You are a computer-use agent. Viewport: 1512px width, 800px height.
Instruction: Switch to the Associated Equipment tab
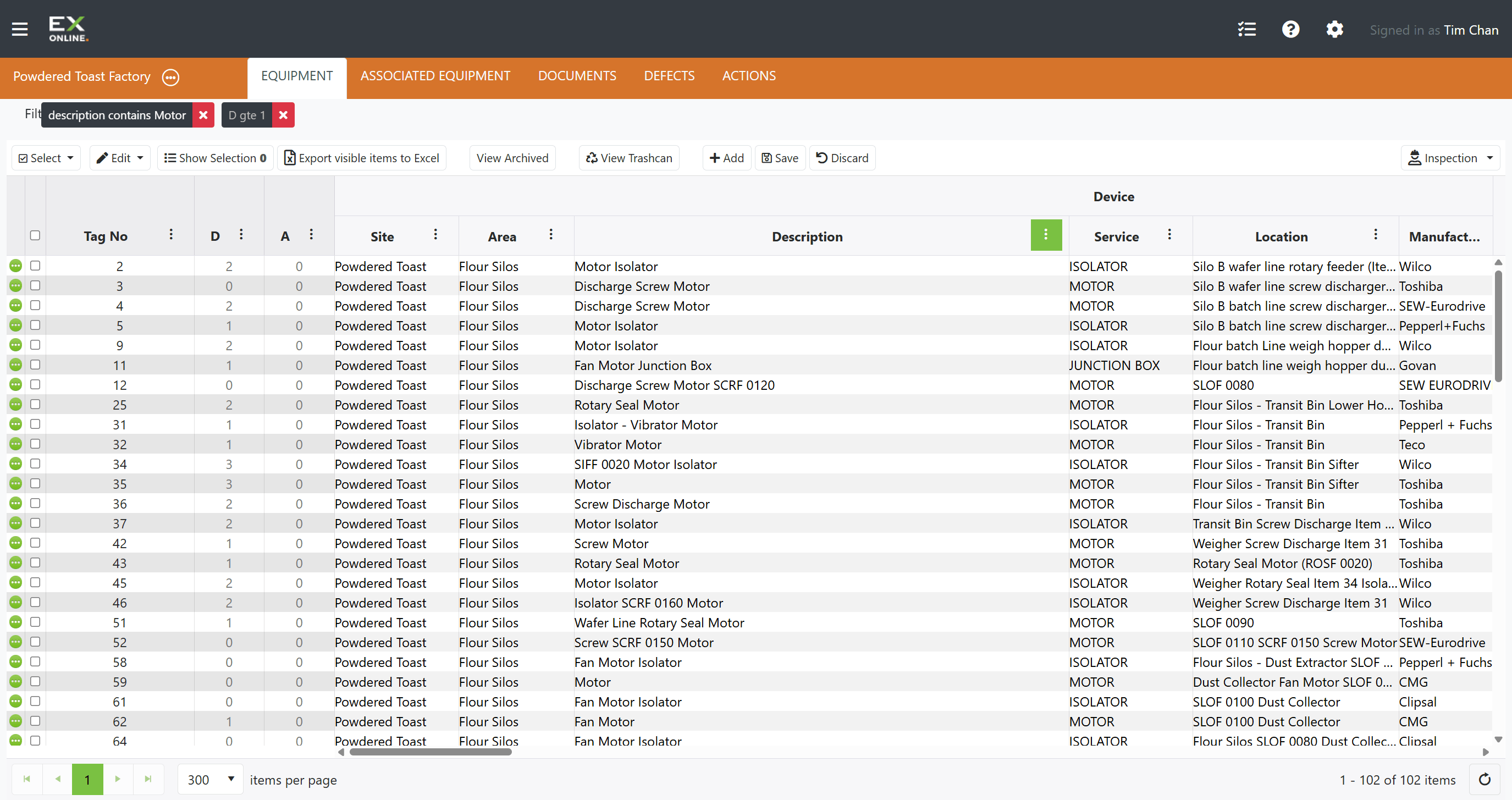[x=435, y=76]
